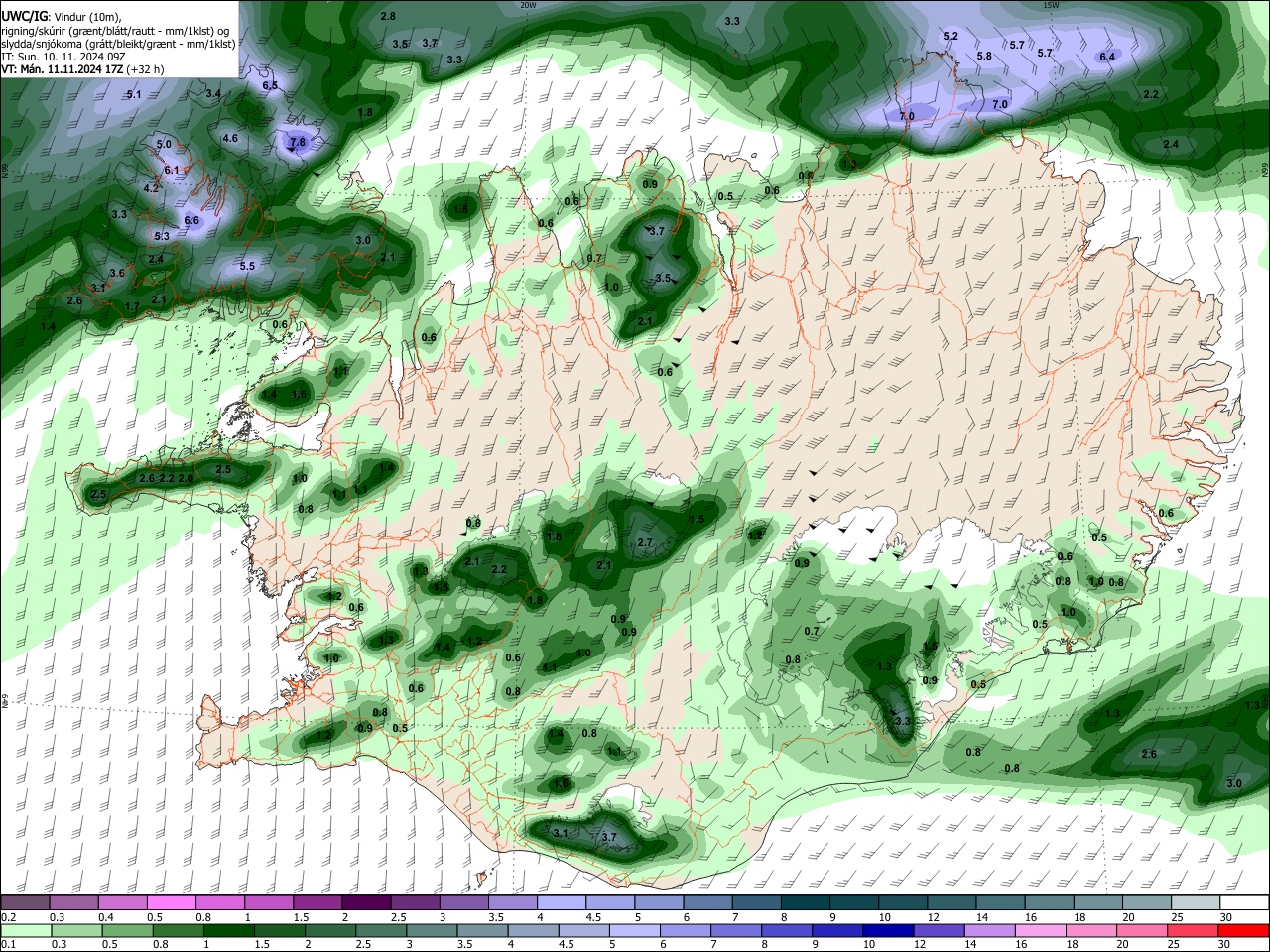The image size is (1270, 952).
Task: Click the 'IT: Sun. 10. 11. 2024 09Z' initialization line
Action: (x=63, y=57)
